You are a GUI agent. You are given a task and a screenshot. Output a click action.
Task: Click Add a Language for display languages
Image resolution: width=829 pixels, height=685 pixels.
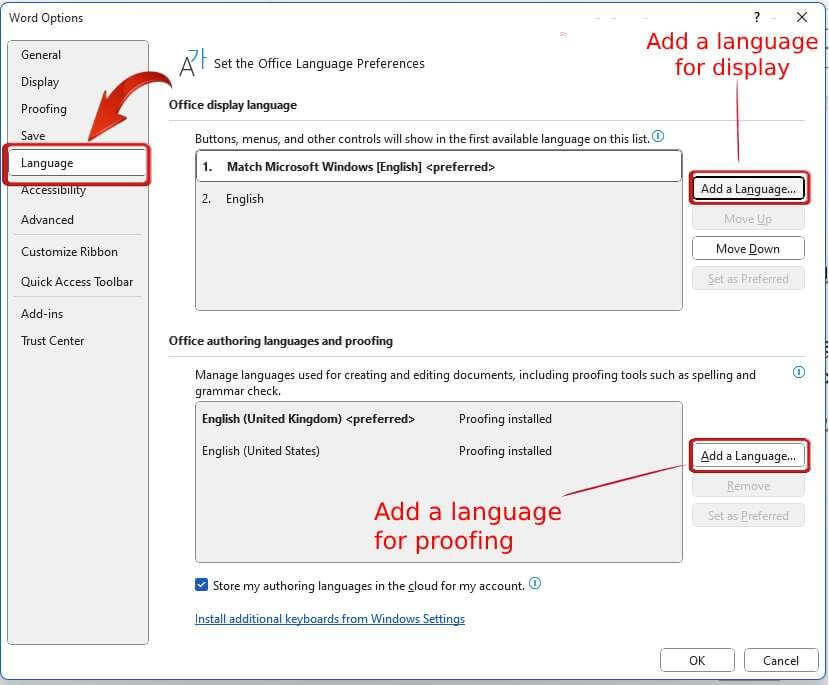(748, 188)
